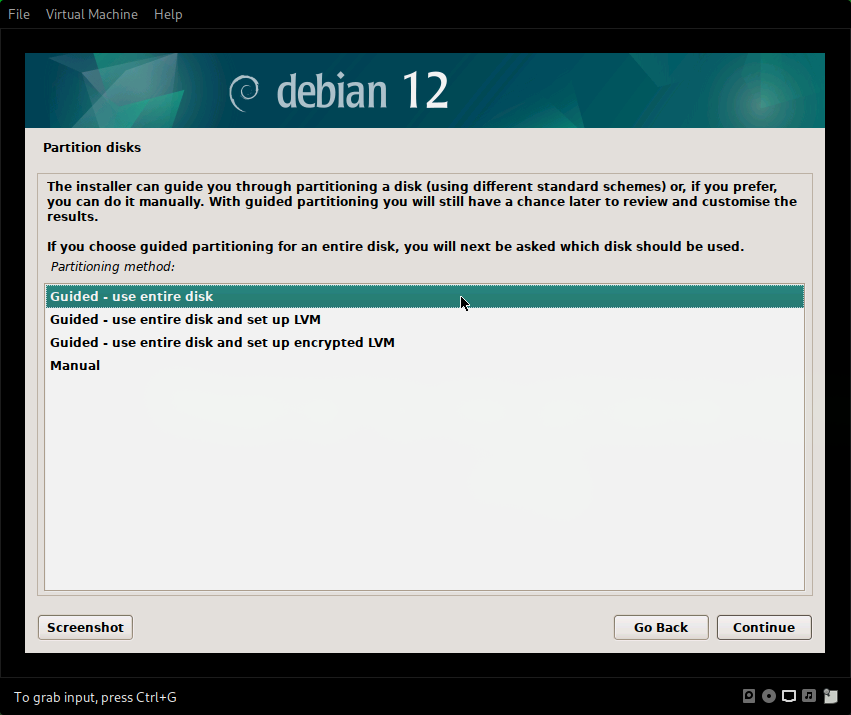This screenshot has width=851, height=715.
Task: Take an installer screenshot with Screenshot button
Action: click(x=85, y=627)
